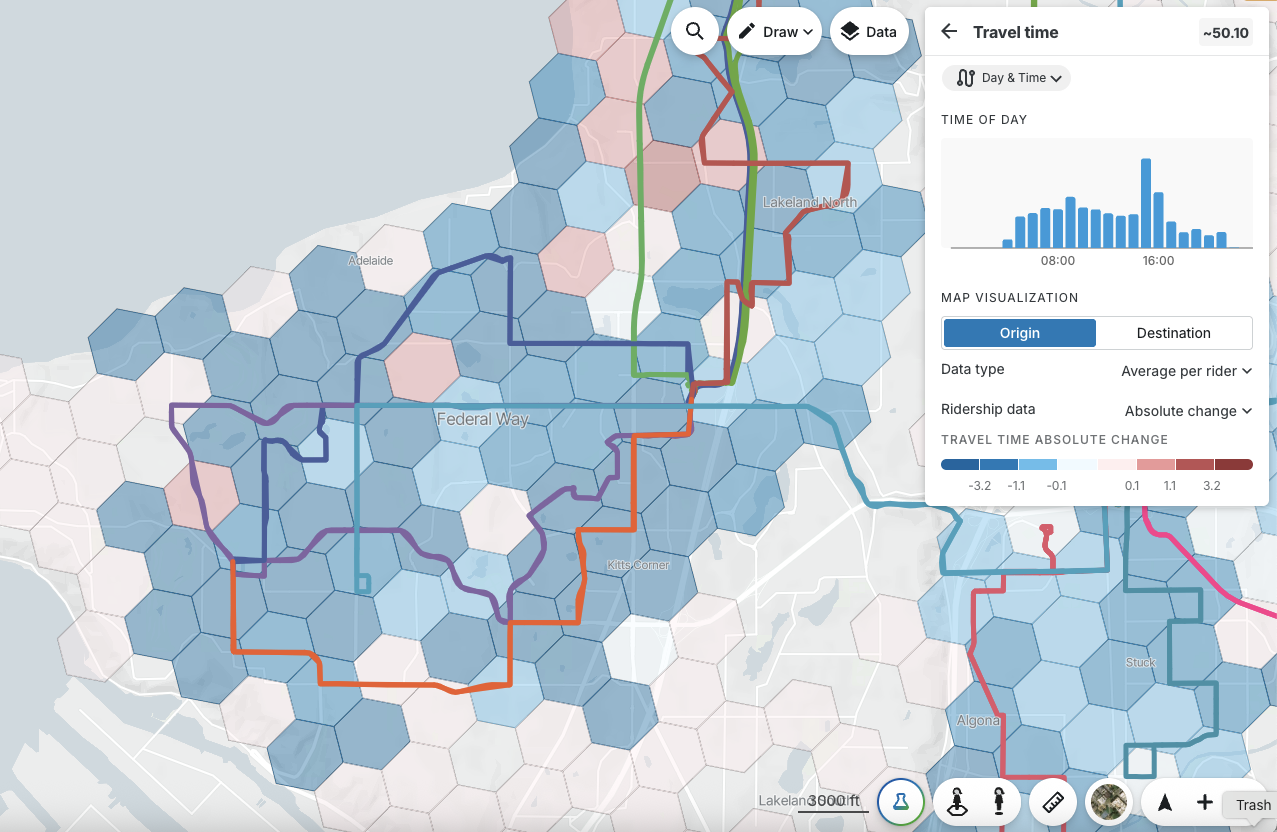Select the person-in-area isochrone tool
The image size is (1277, 832).
click(957, 802)
